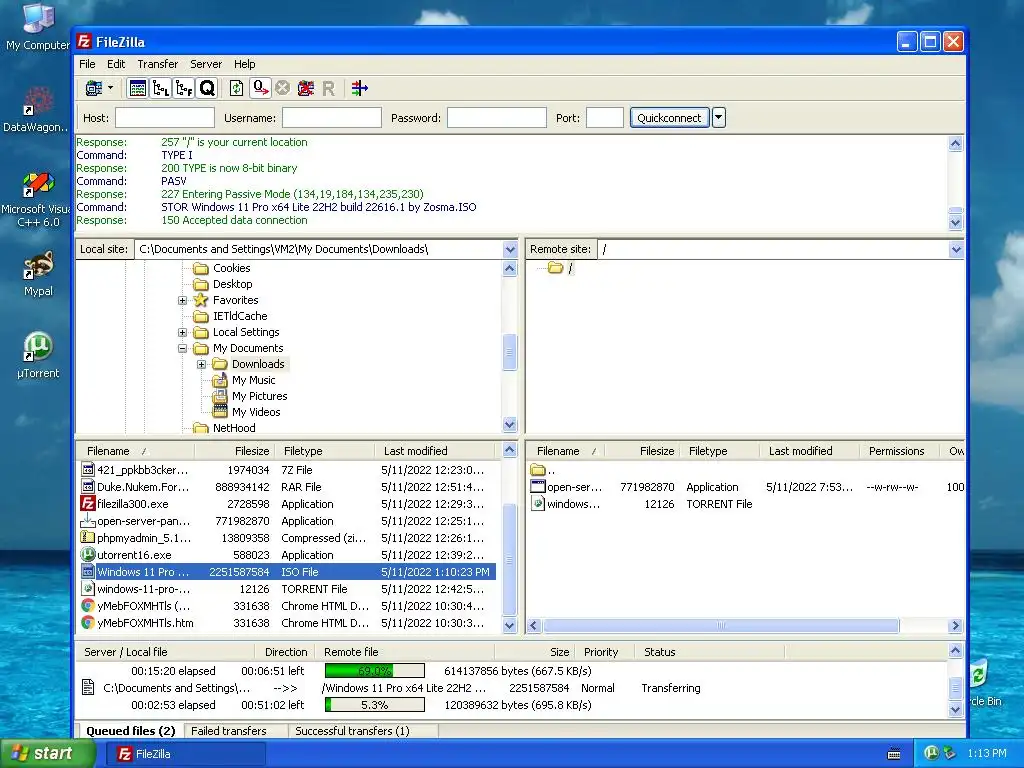Image resolution: width=1024 pixels, height=768 pixels.
Task: Select local open-server-pan application icon
Action: point(88,520)
